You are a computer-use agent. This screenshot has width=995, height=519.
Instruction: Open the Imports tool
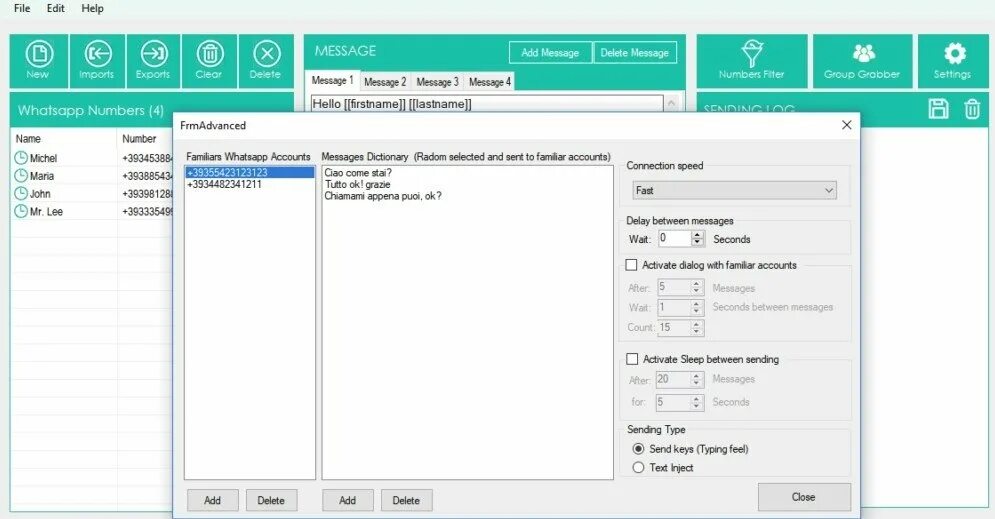97,61
